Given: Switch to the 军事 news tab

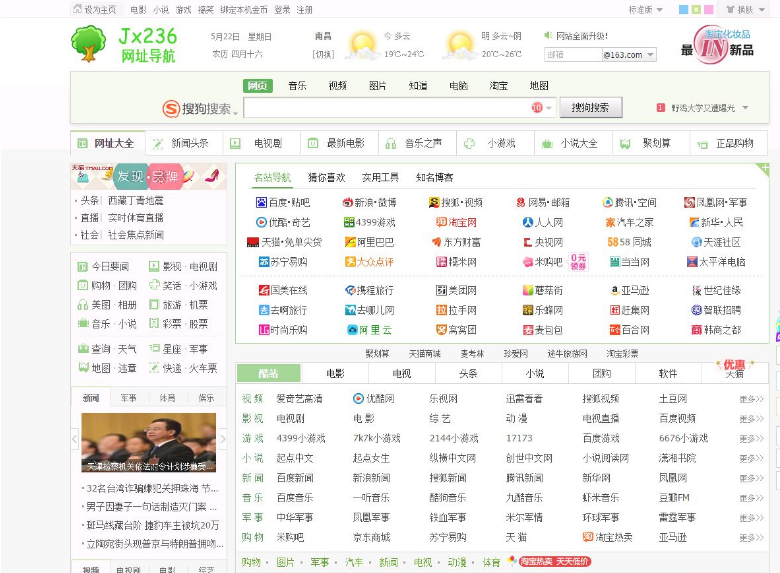Looking at the screenshot, I should pyautogui.click(x=129, y=398).
